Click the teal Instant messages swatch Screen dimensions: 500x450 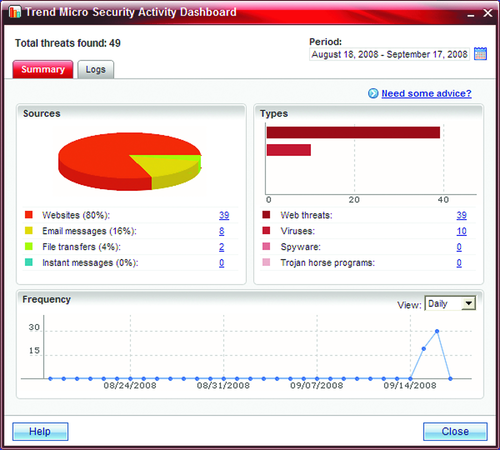(x=29, y=262)
